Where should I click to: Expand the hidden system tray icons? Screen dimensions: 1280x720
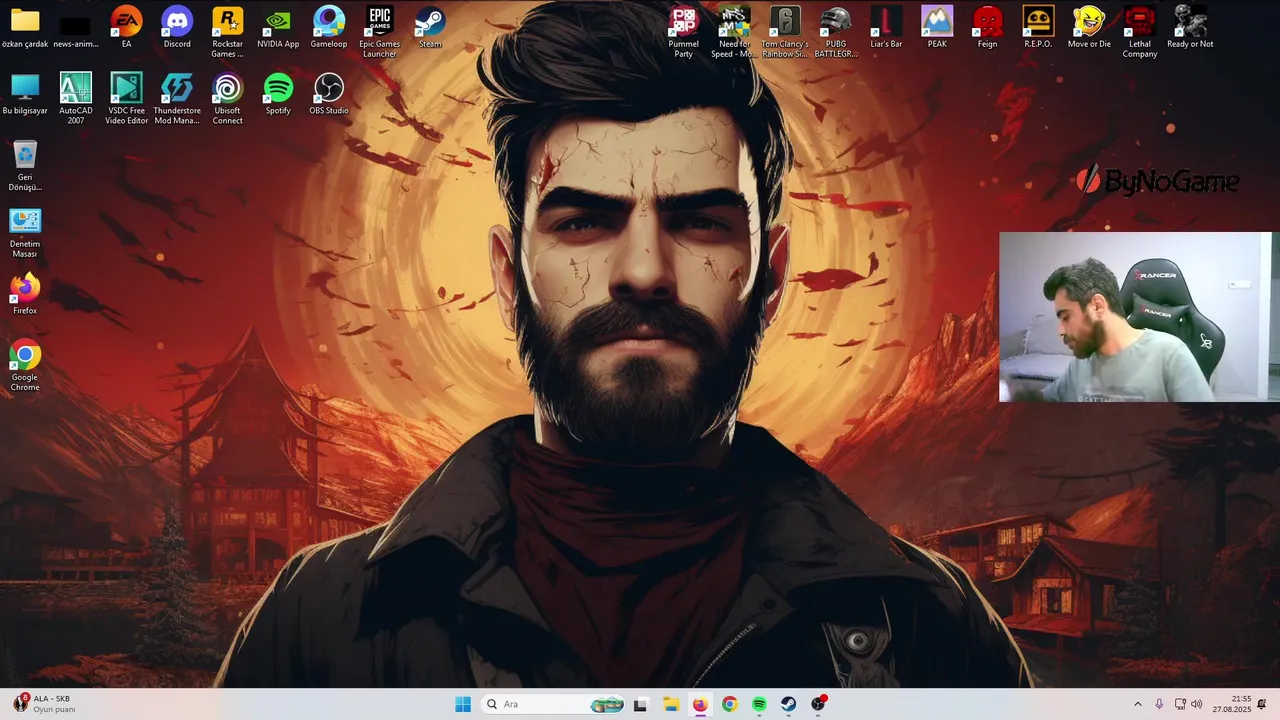(1137, 704)
